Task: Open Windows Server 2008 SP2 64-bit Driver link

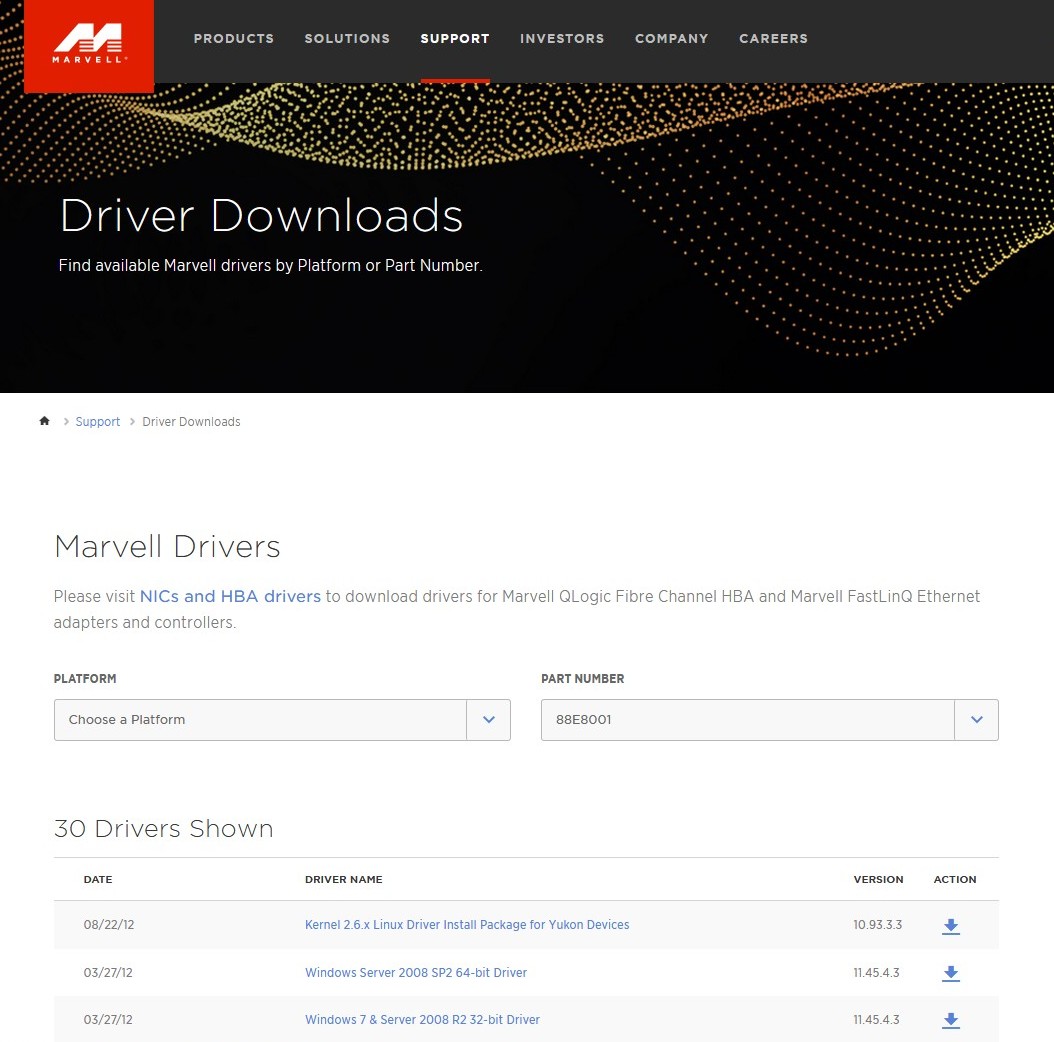Action: (x=416, y=972)
